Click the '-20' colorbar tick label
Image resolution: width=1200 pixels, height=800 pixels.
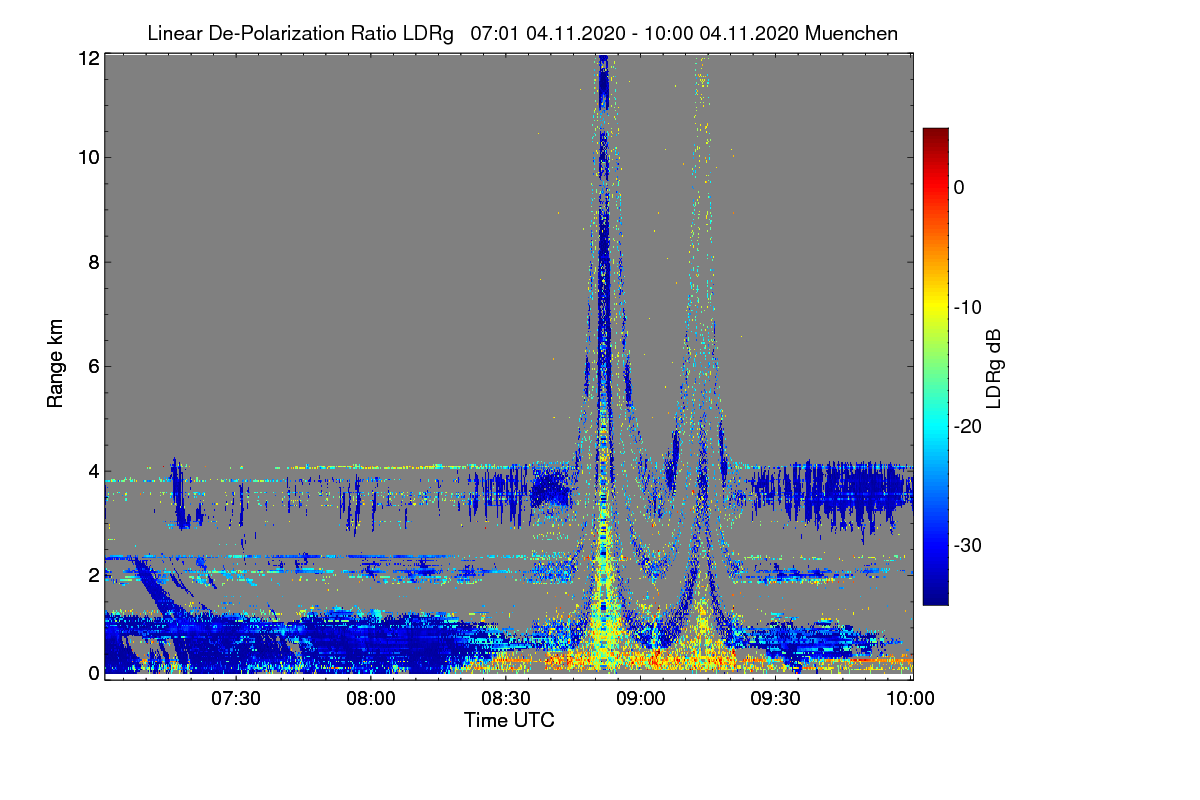968,427
